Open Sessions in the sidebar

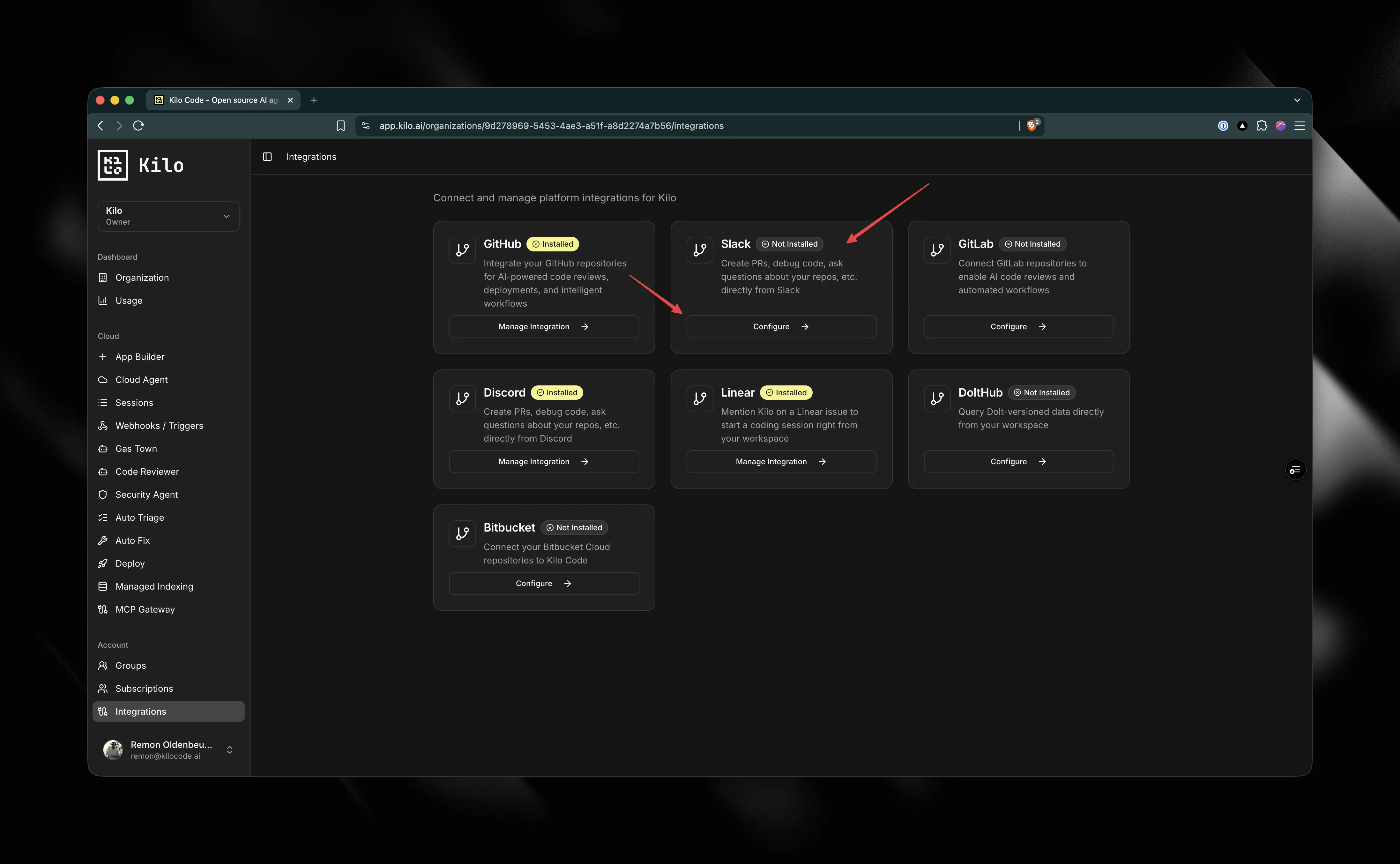click(x=168, y=403)
